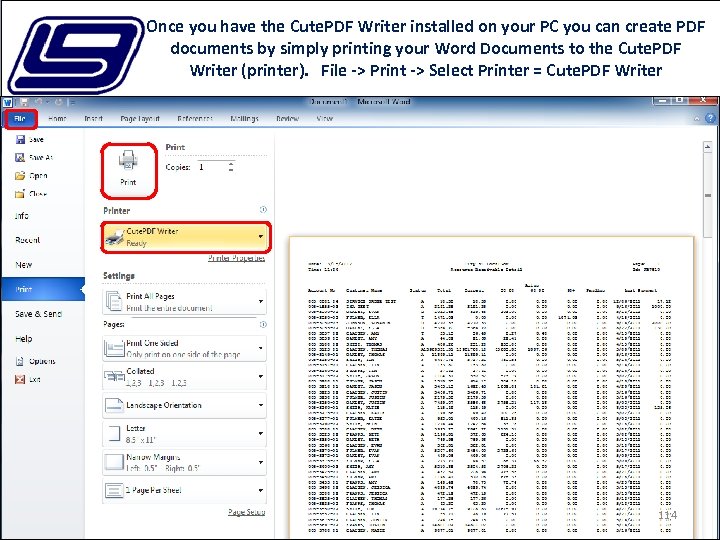Viewport: 720px width, 540px height.
Task: Decrease copies with the down arrow
Action: (x=231, y=170)
